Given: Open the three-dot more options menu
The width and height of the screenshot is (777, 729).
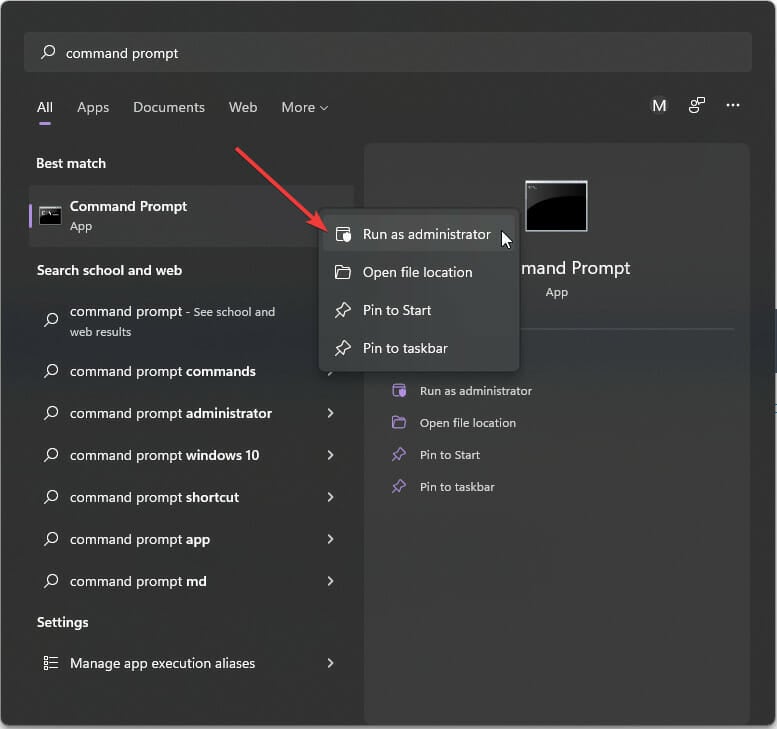Looking at the screenshot, I should (x=733, y=106).
